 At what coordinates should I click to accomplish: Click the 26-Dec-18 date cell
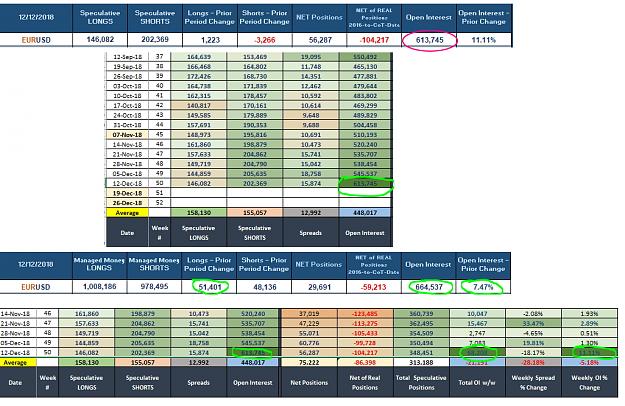[127, 203]
